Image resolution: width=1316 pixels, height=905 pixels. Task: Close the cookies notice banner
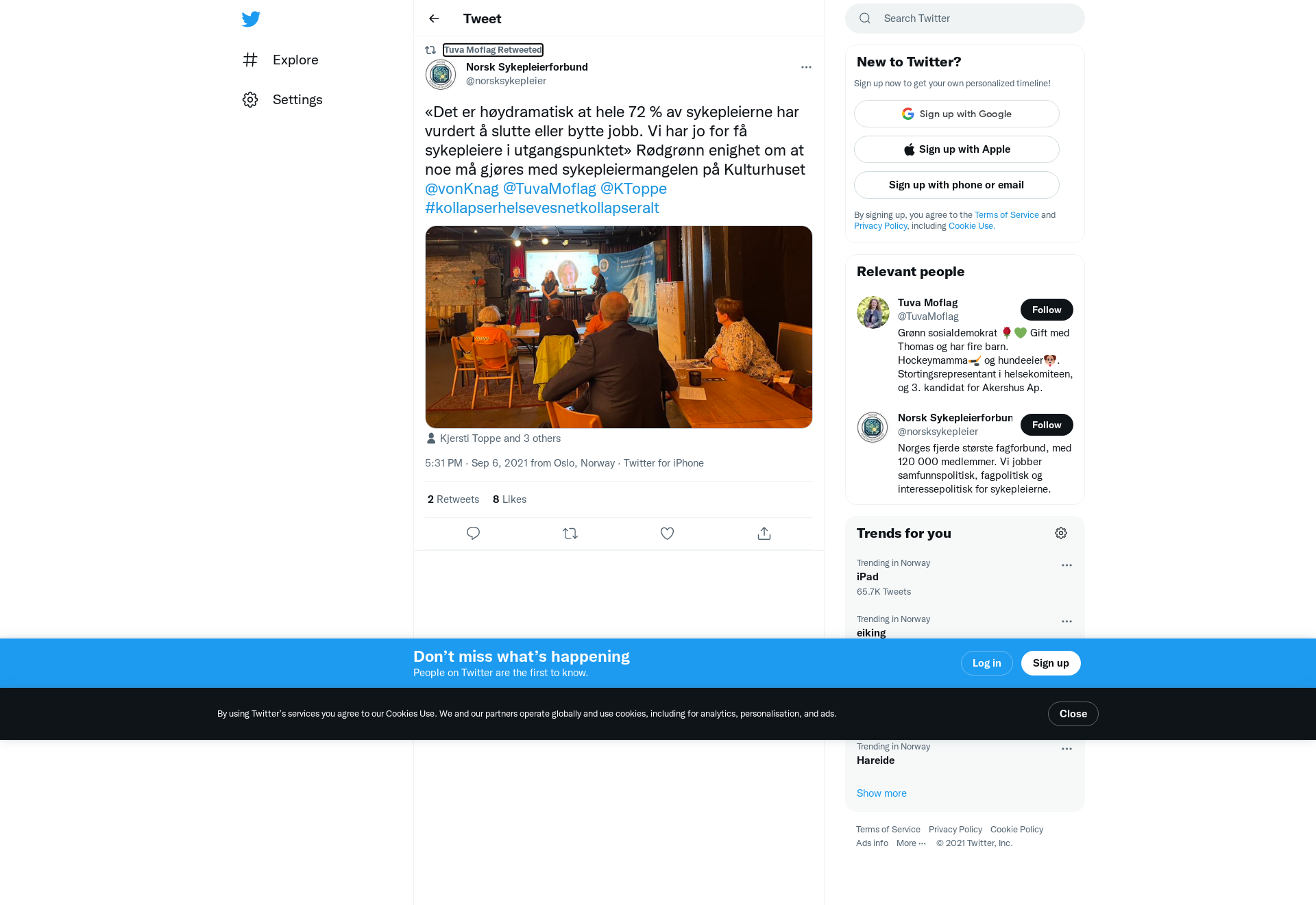tap(1073, 714)
